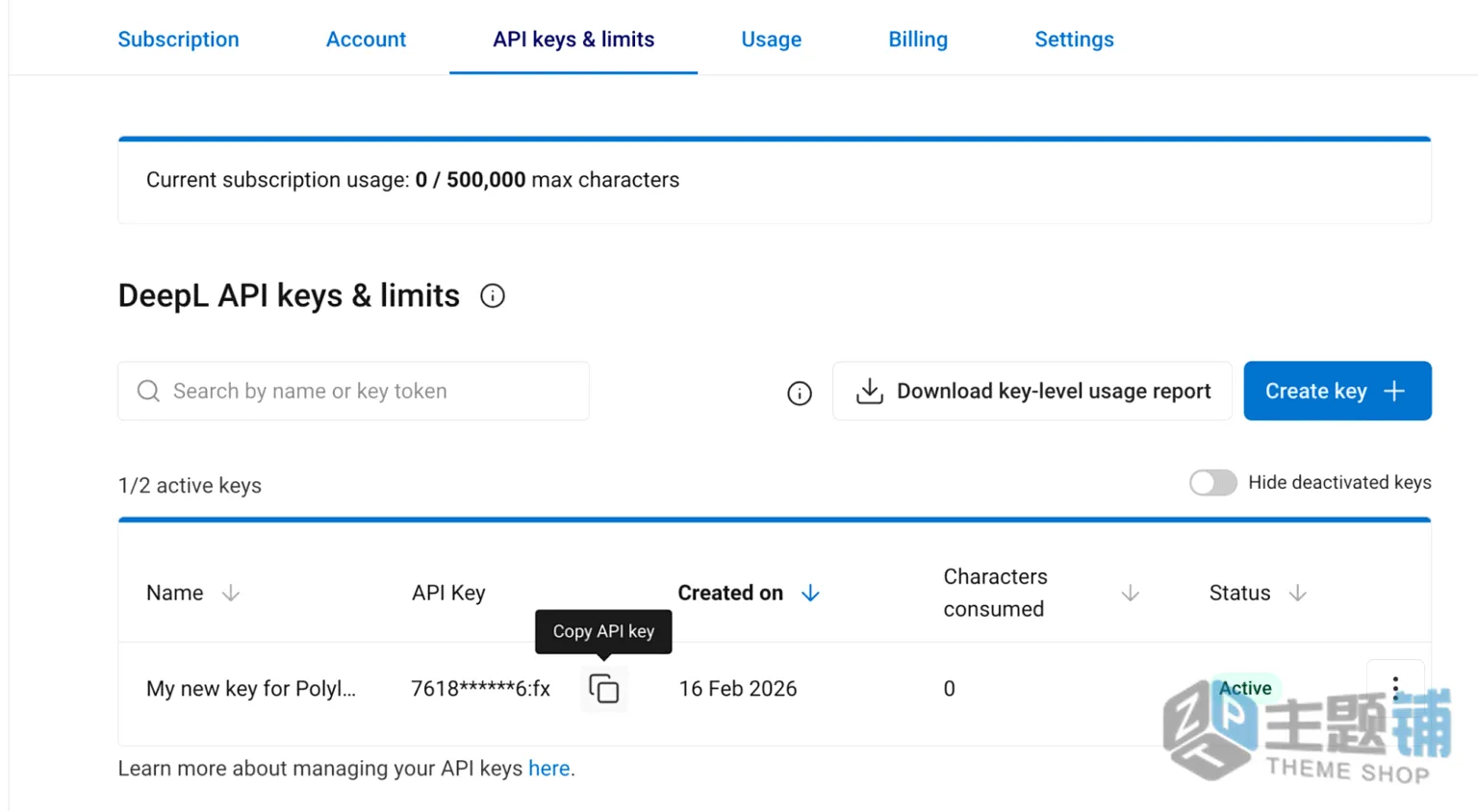The height and width of the screenshot is (812, 1478).
Task: Open info icon beside DeepL API keys heading
Action: tap(493, 296)
